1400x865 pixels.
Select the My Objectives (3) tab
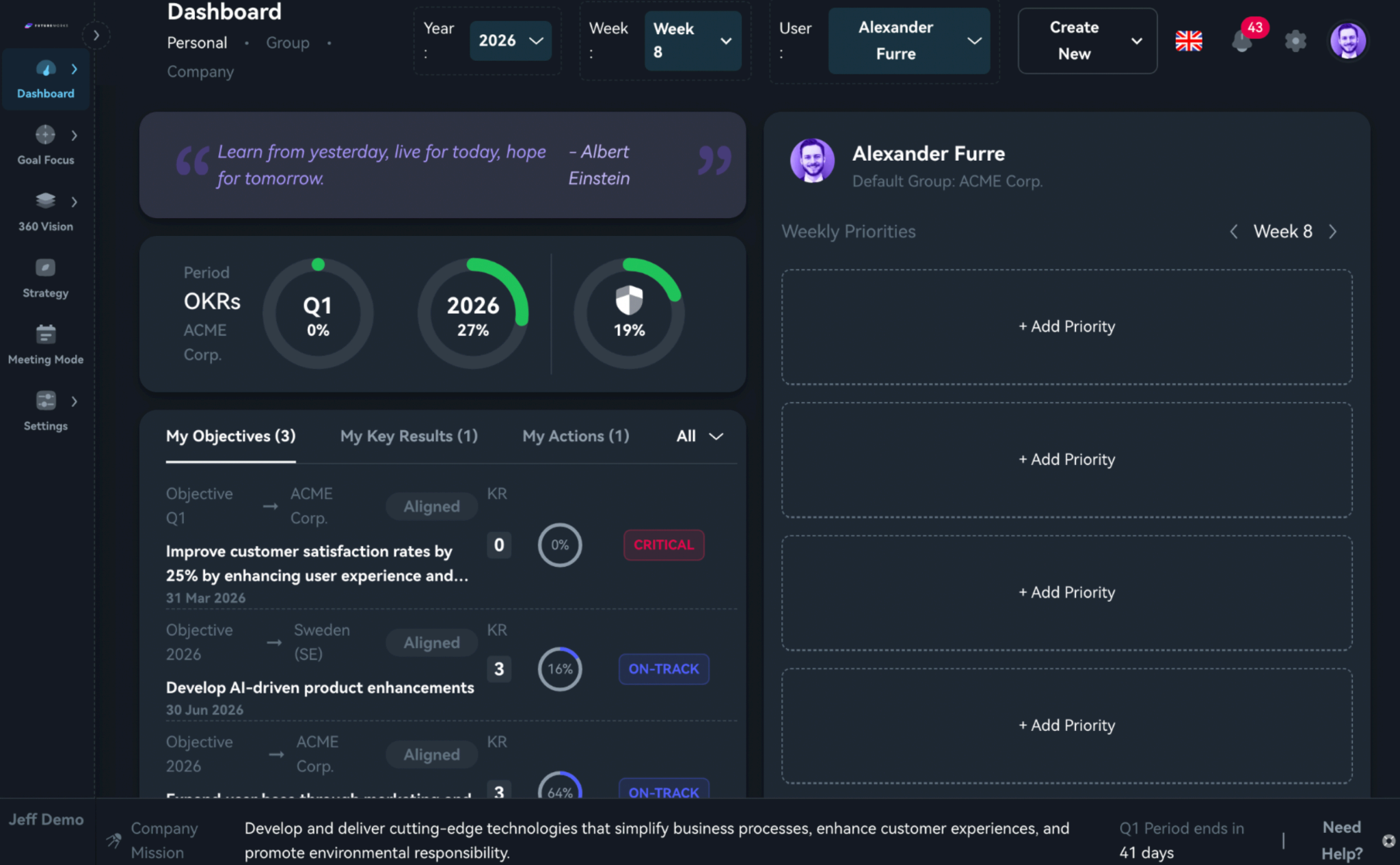(230, 436)
